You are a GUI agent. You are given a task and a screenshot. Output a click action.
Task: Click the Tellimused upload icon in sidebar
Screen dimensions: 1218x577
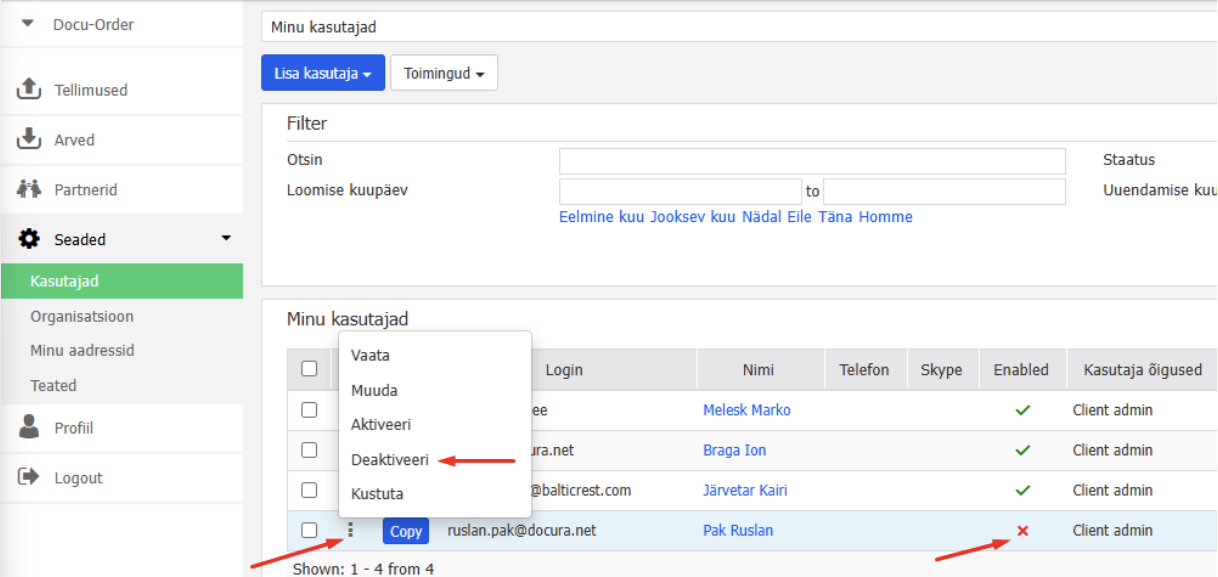(29, 89)
